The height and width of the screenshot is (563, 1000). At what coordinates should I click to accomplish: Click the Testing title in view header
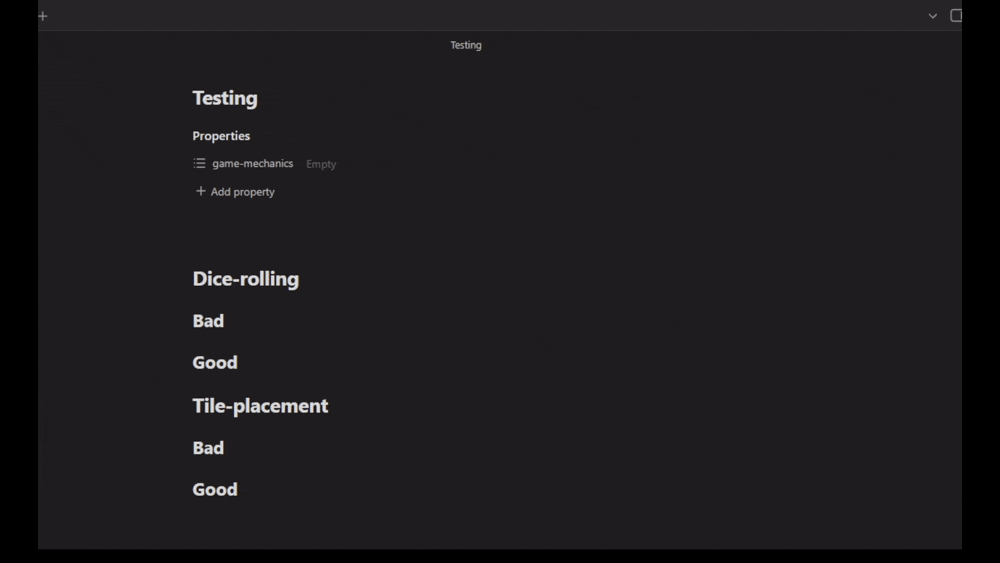tap(465, 45)
